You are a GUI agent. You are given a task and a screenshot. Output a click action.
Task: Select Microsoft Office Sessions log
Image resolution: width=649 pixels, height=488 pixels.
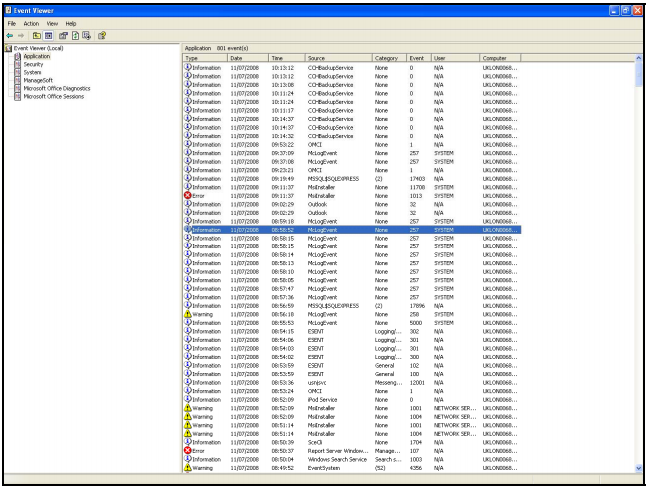(53, 96)
